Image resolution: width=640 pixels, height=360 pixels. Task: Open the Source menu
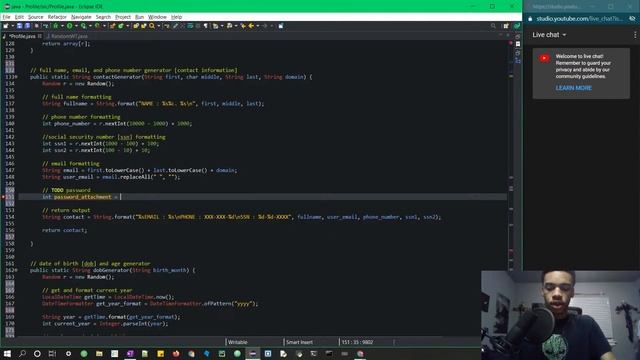(36, 17)
